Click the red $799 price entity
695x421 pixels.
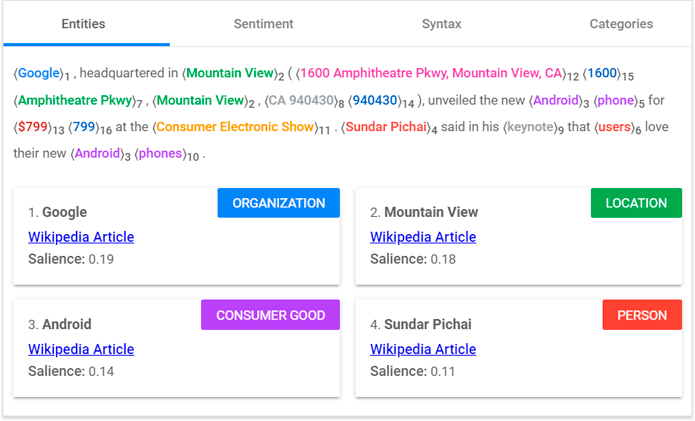[33, 127]
